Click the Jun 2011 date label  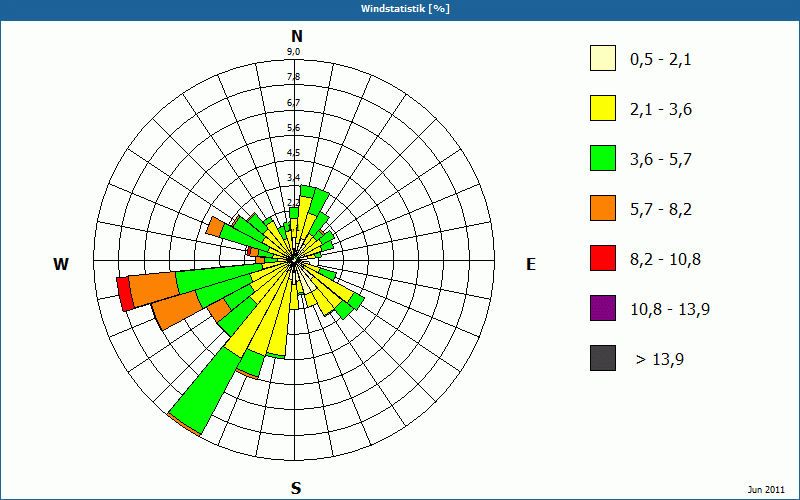(766, 490)
